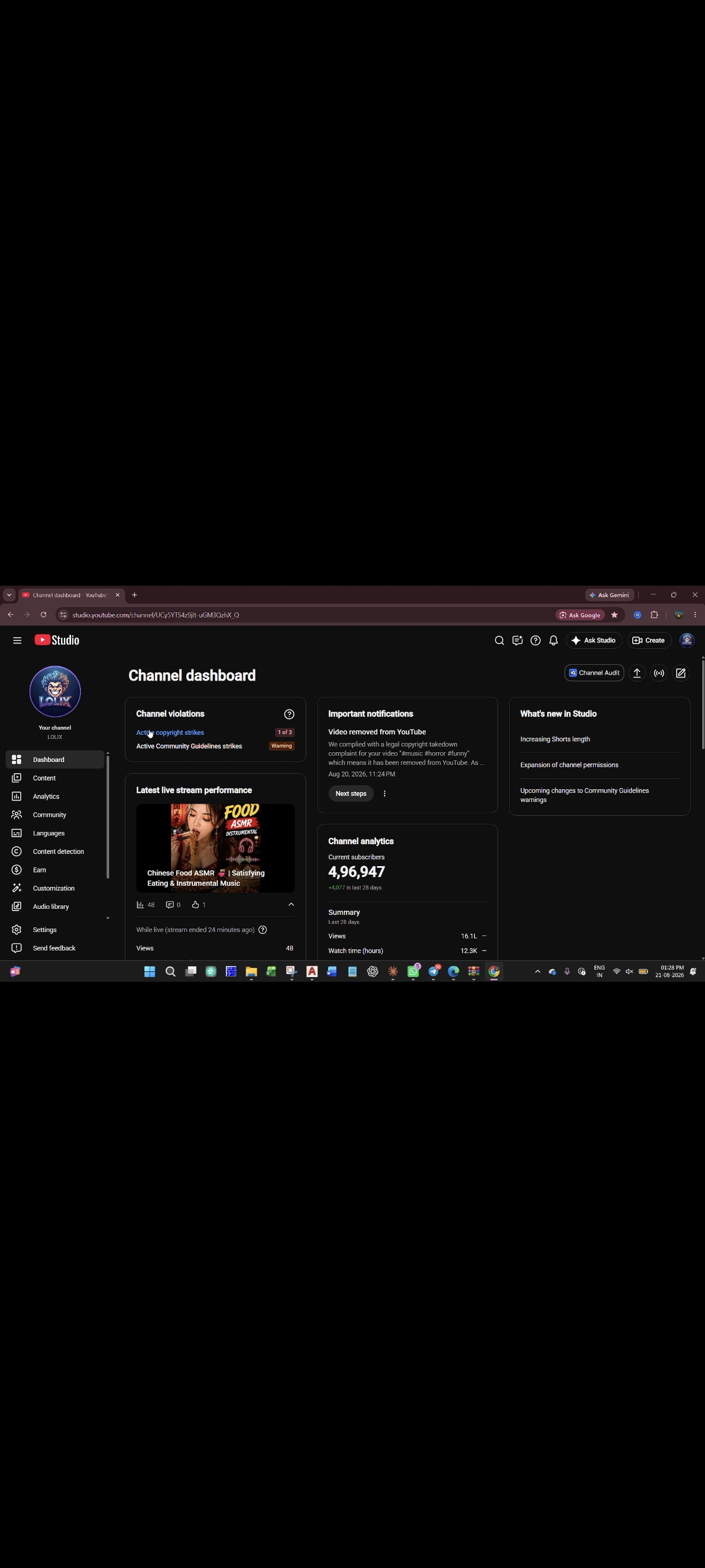Open the Windows Start button

(150, 971)
